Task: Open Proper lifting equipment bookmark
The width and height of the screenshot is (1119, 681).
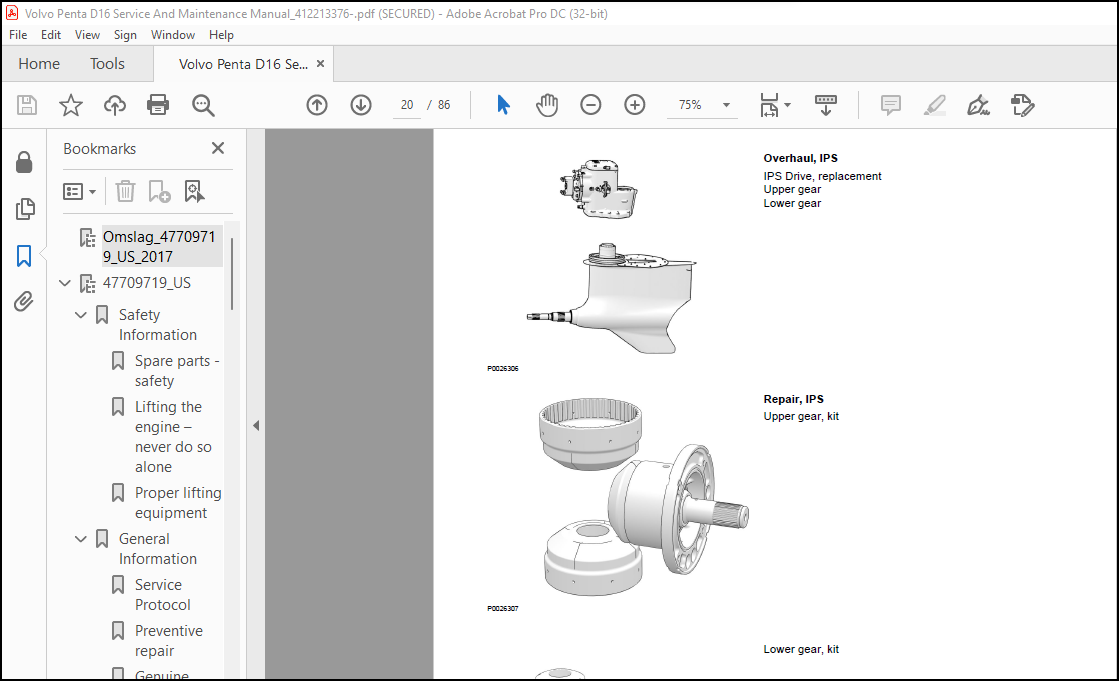Action: pos(178,503)
